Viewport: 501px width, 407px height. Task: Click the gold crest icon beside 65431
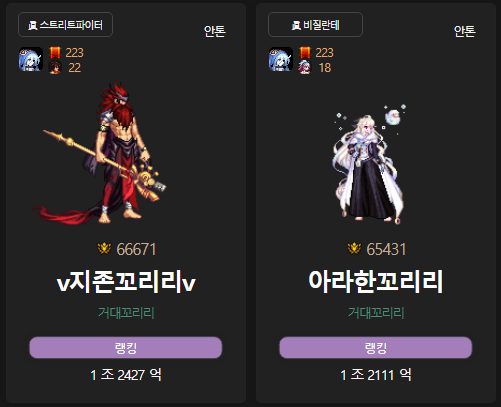354,248
